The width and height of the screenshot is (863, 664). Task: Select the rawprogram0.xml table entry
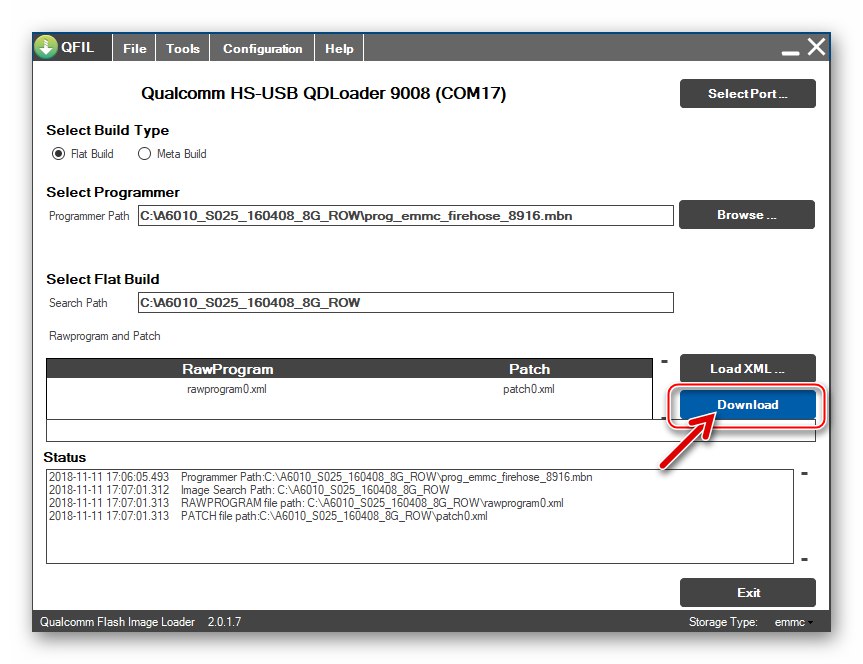click(227, 389)
